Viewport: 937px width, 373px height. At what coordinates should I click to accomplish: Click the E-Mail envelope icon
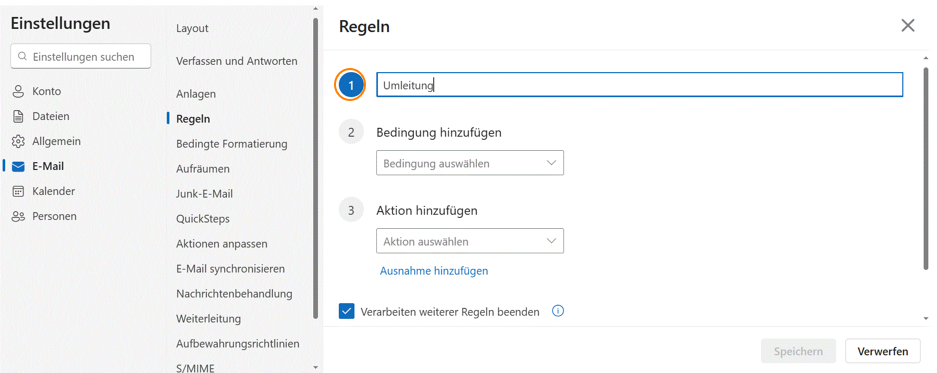19,167
